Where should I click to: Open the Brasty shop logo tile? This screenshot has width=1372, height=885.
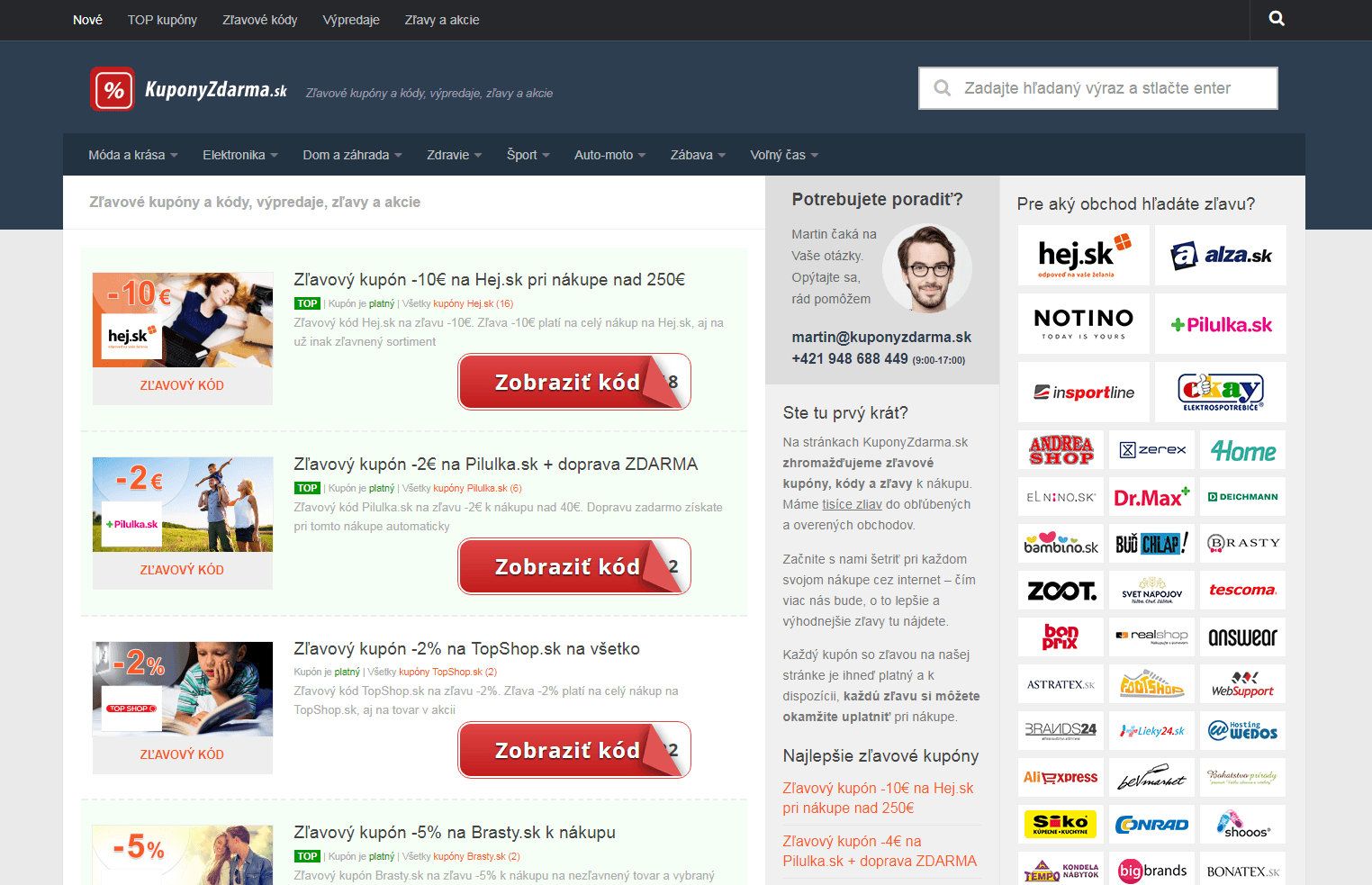(1243, 544)
